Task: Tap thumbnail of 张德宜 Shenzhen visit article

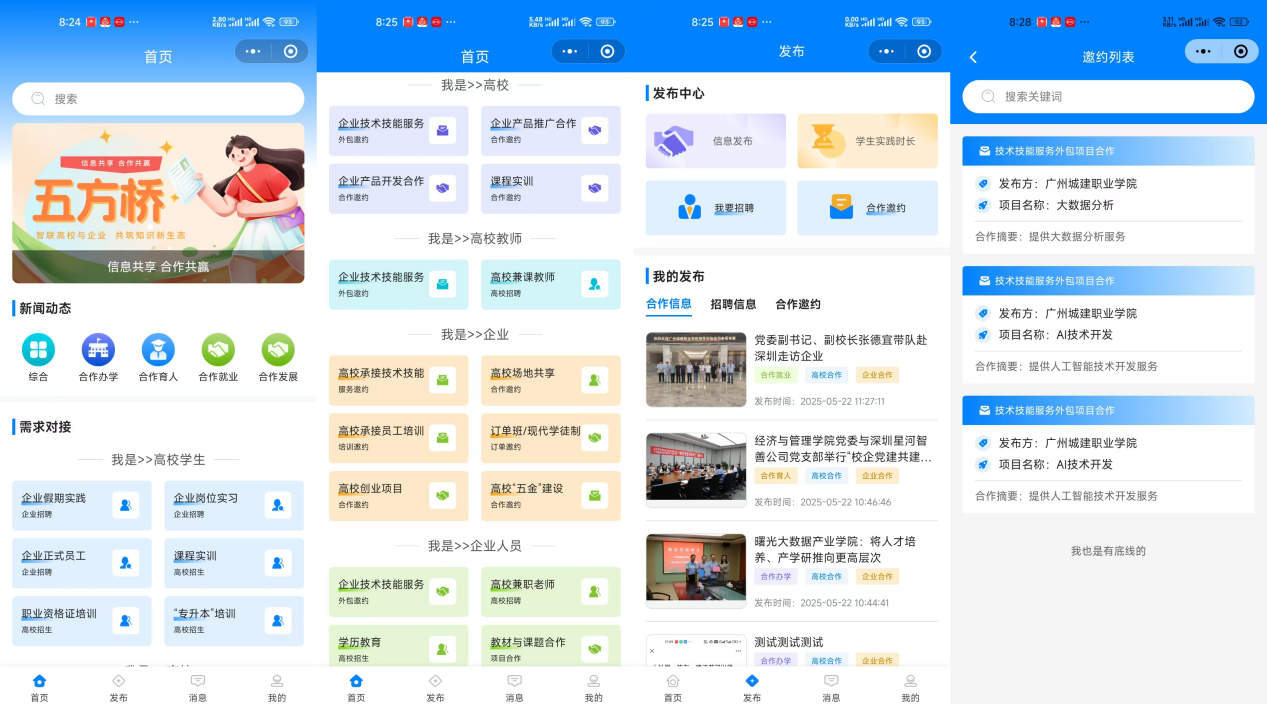Action: (x=696, y=369)
